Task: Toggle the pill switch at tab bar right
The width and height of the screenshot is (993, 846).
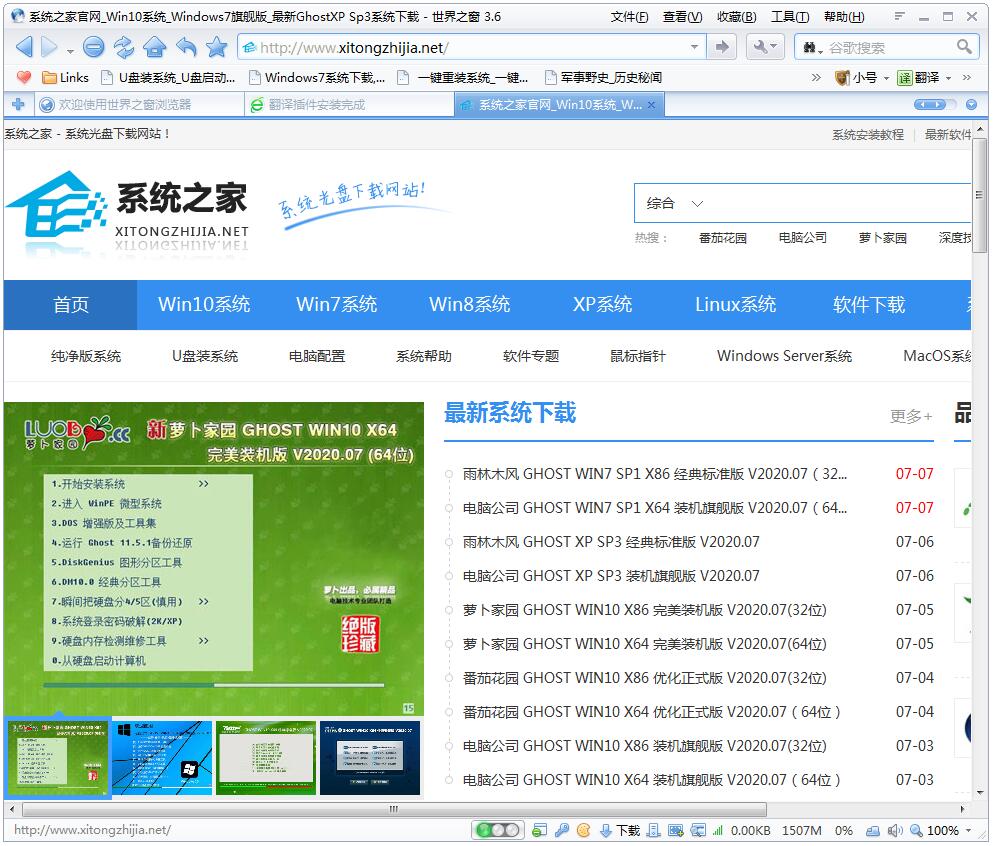Action: tap(929, 105)
